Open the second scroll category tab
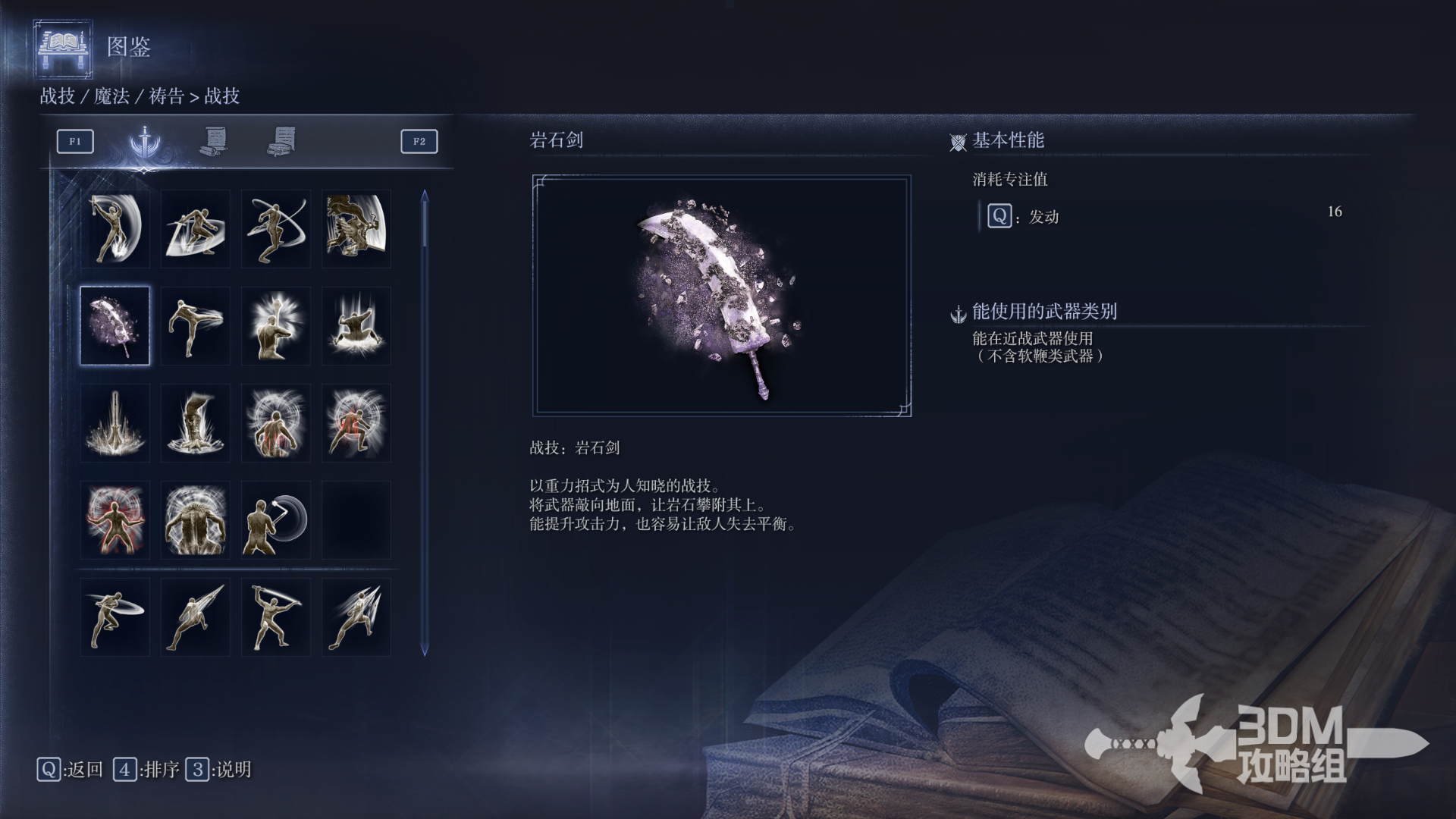The height and width of the screenshot is (819, 1456). point(281,141)
